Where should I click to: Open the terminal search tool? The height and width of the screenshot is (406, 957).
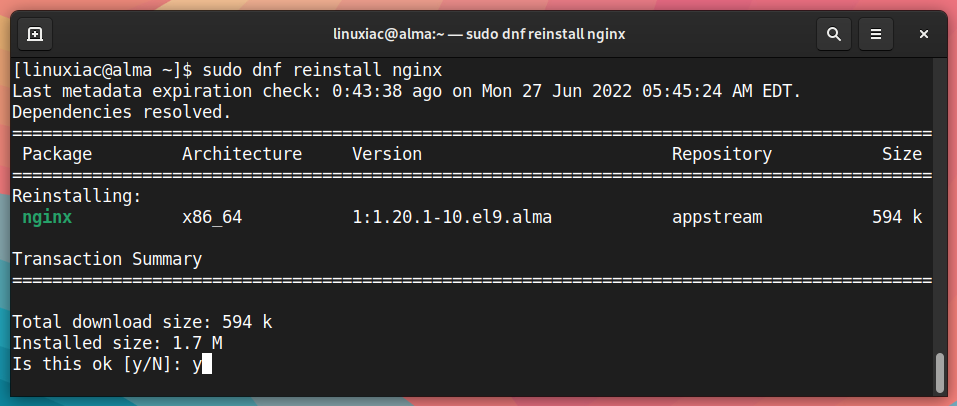click(834, 34)
